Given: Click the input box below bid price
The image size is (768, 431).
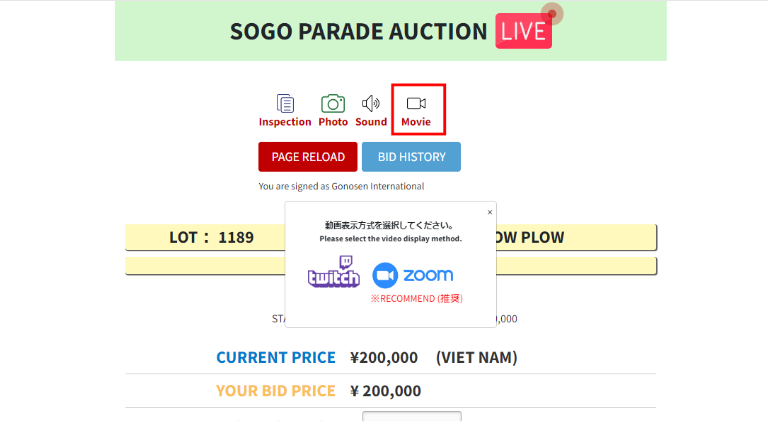Looking at the screenshot, I should (411, 420).
